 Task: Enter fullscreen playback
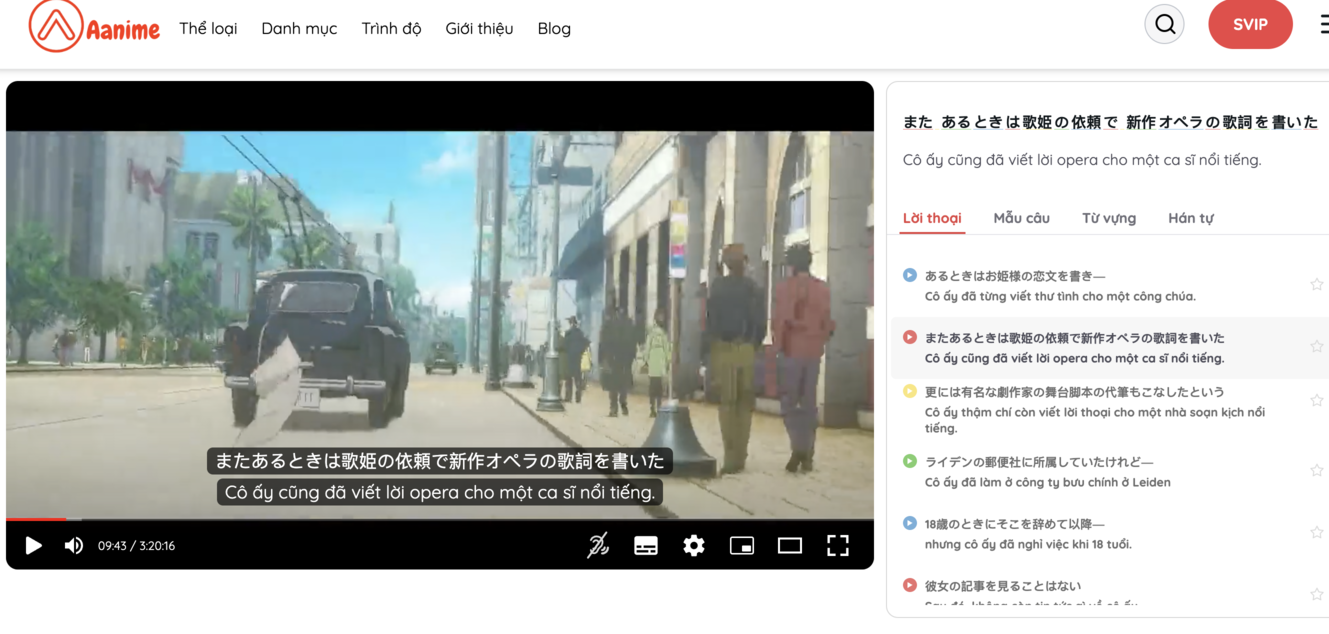tap(839, 545)
